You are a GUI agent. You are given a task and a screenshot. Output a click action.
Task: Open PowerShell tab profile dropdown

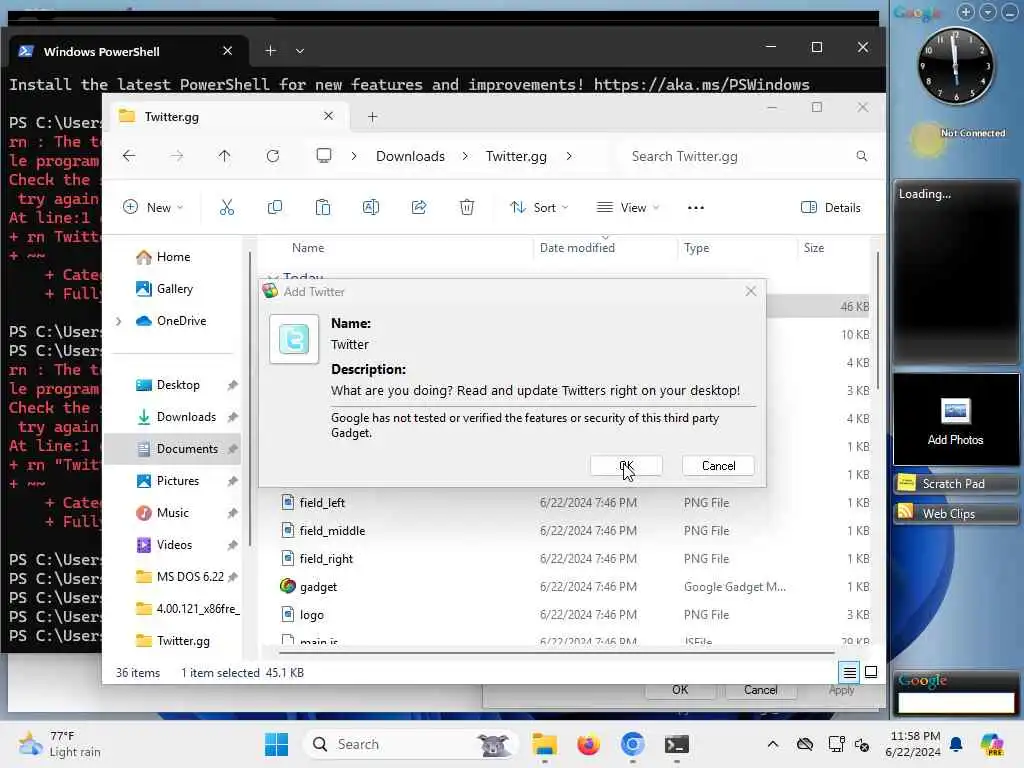300,50
